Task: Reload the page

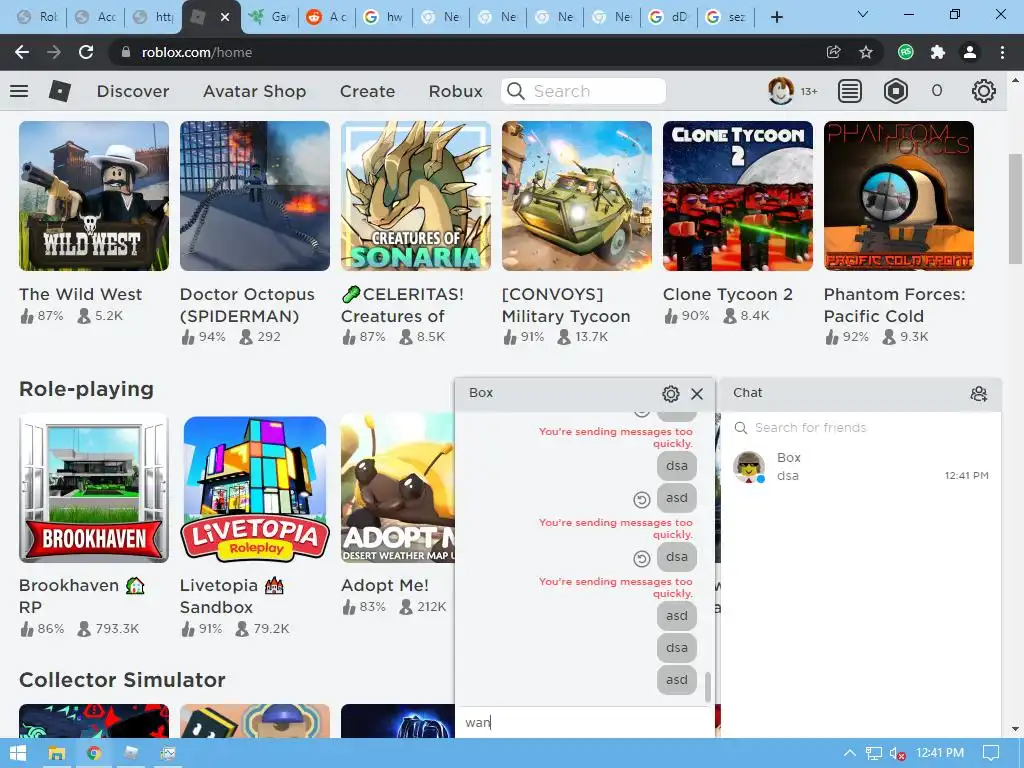Action: point(86,52)
